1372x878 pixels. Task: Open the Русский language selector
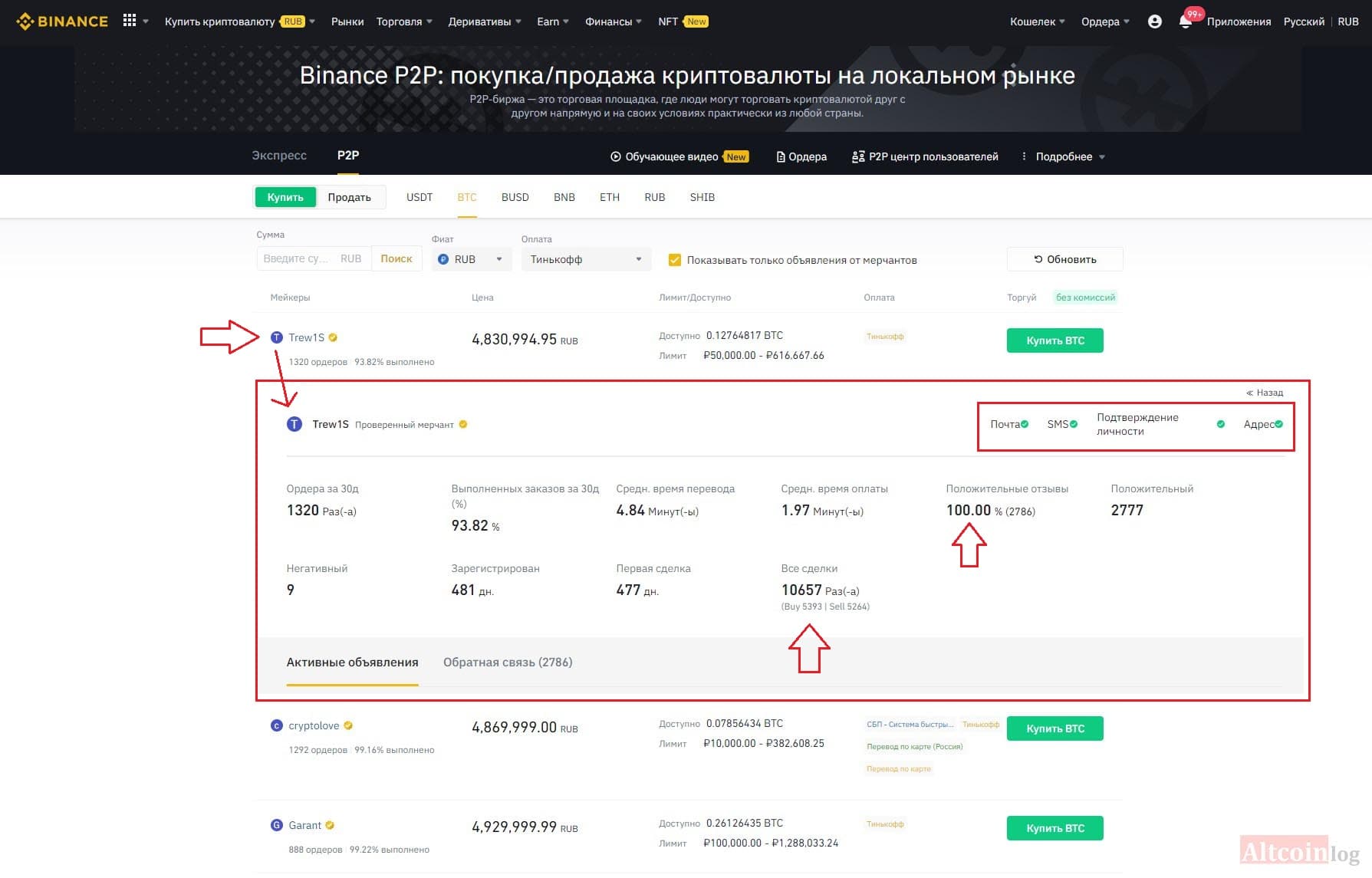pyautogui.click(x=1304, y=21)
